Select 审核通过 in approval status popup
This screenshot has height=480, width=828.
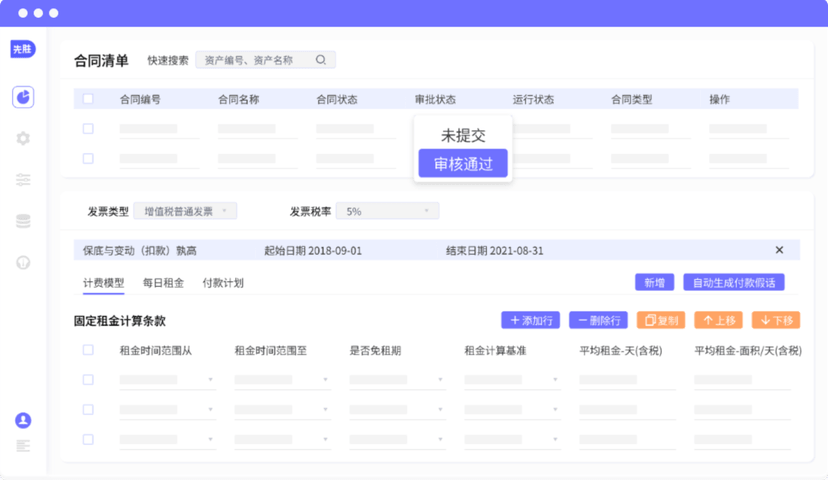click(463, 164)
